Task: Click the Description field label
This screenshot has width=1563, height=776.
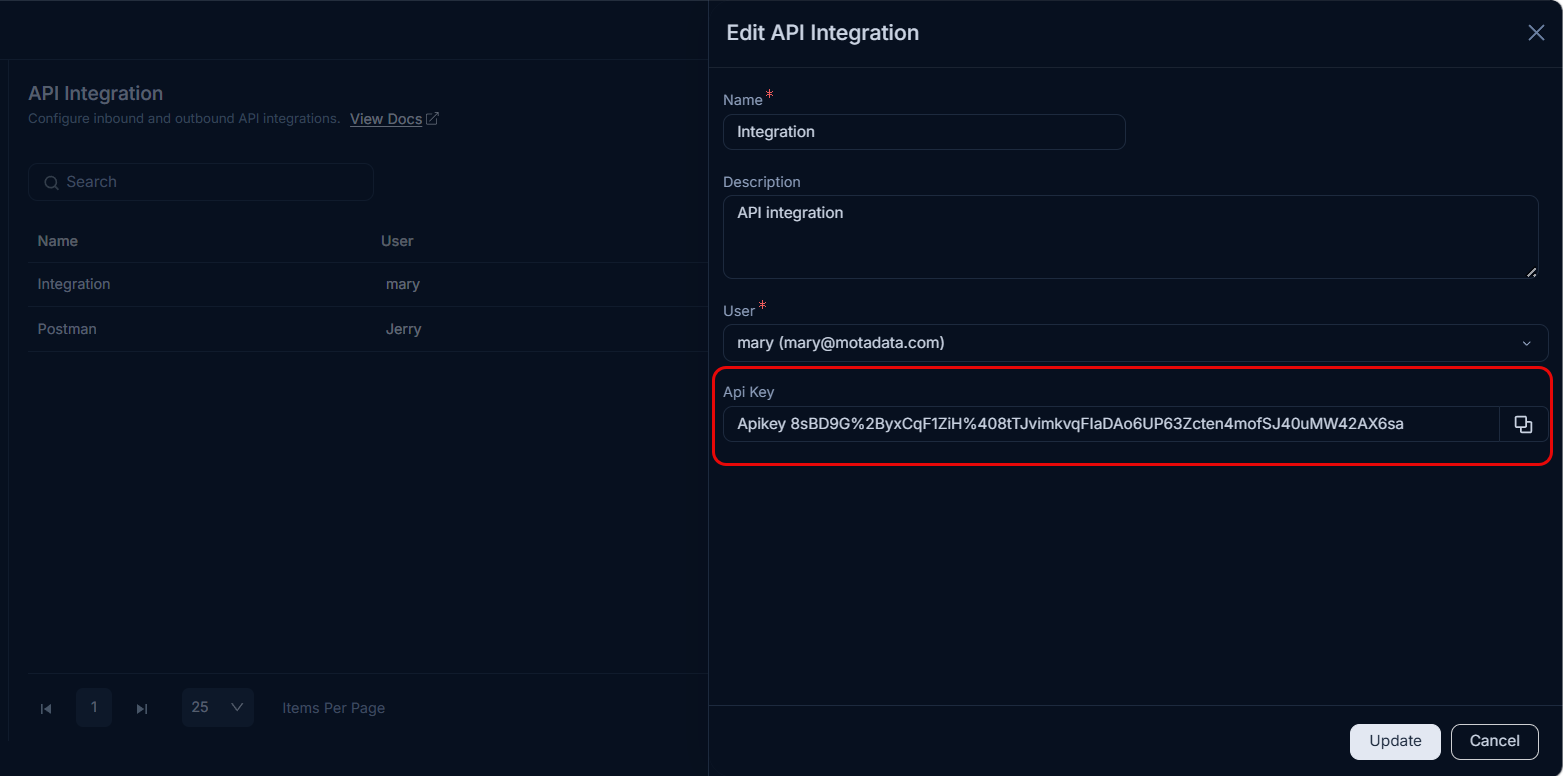Action: (762, 182)
